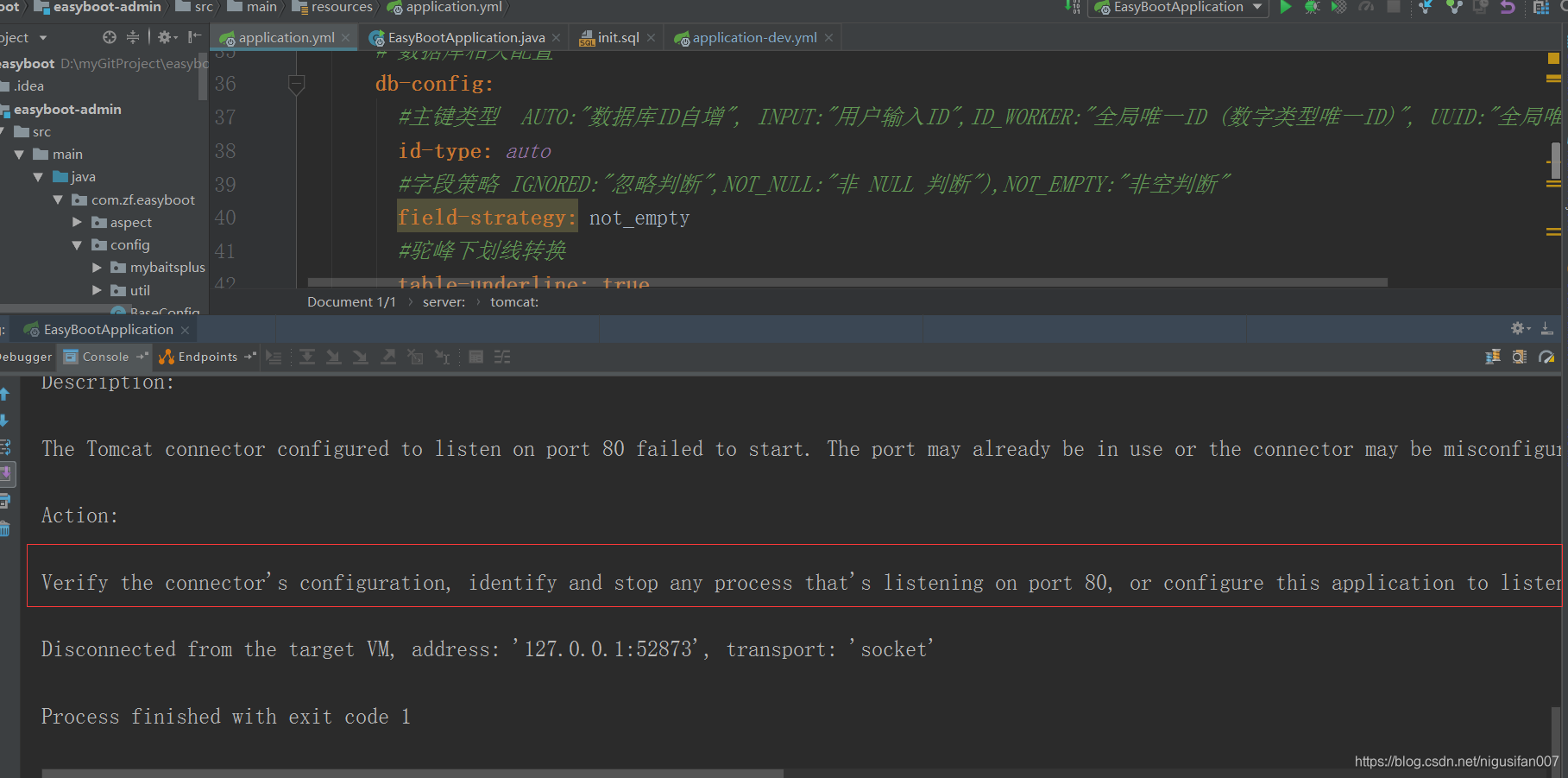Image resolution: width=1568 pixels, height=778 pixels.
Task: Click the Evaluate Expression calculator icon
Action: (x=475, y=357)
